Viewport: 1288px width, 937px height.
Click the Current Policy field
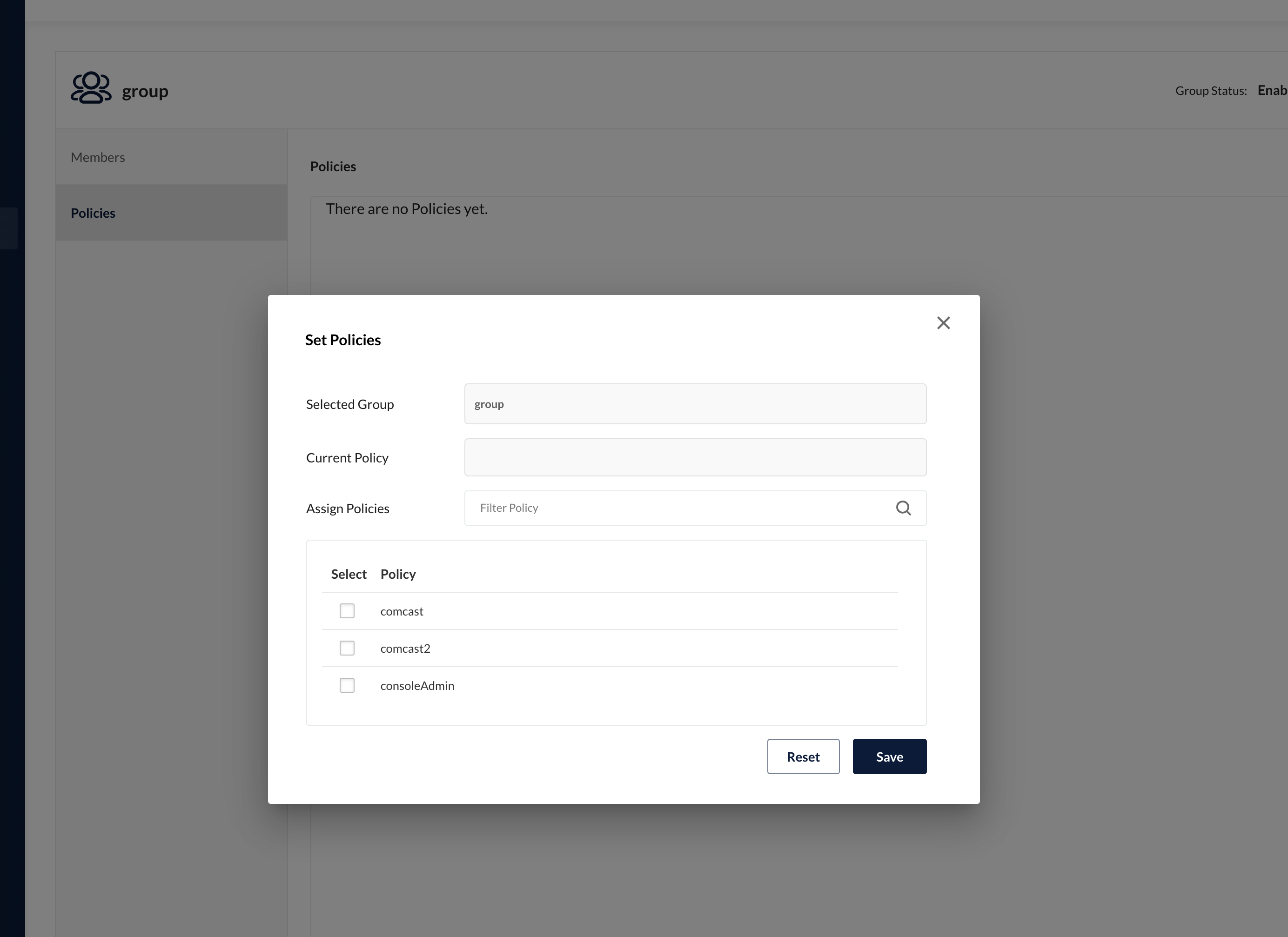point(695,457)
